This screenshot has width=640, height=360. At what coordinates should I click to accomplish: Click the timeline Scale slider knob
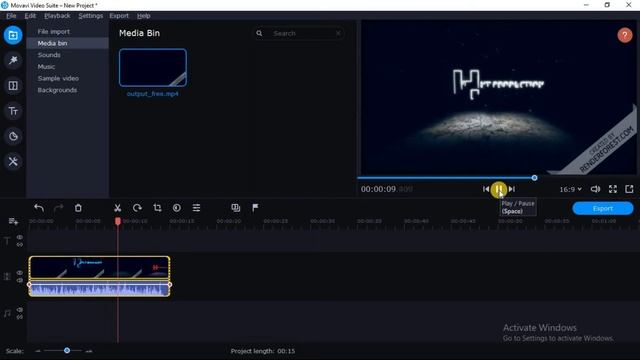[67, 351]
